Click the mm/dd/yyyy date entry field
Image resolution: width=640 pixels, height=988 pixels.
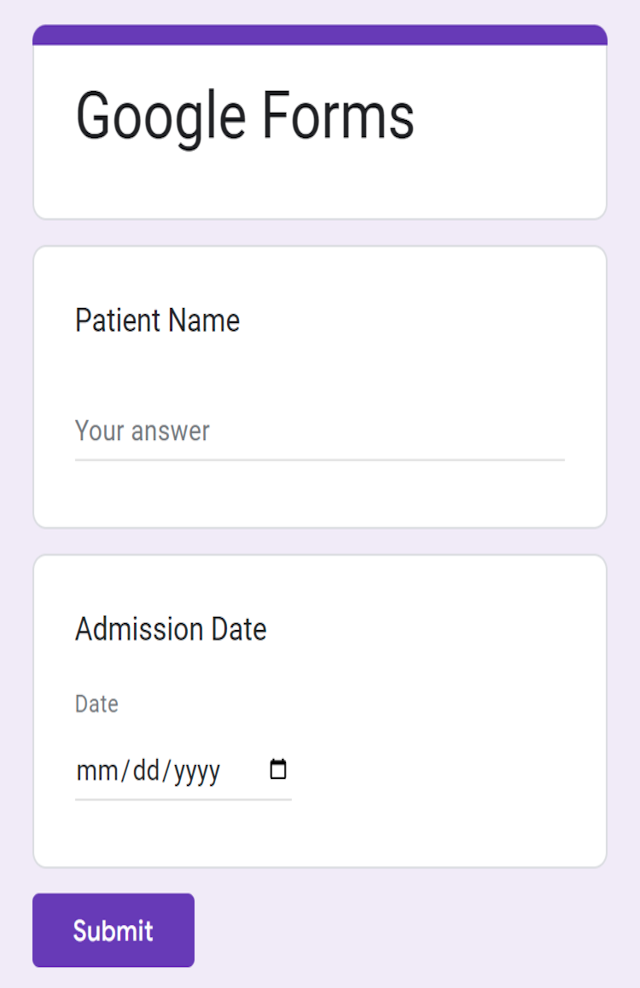(x=150, y=770)
